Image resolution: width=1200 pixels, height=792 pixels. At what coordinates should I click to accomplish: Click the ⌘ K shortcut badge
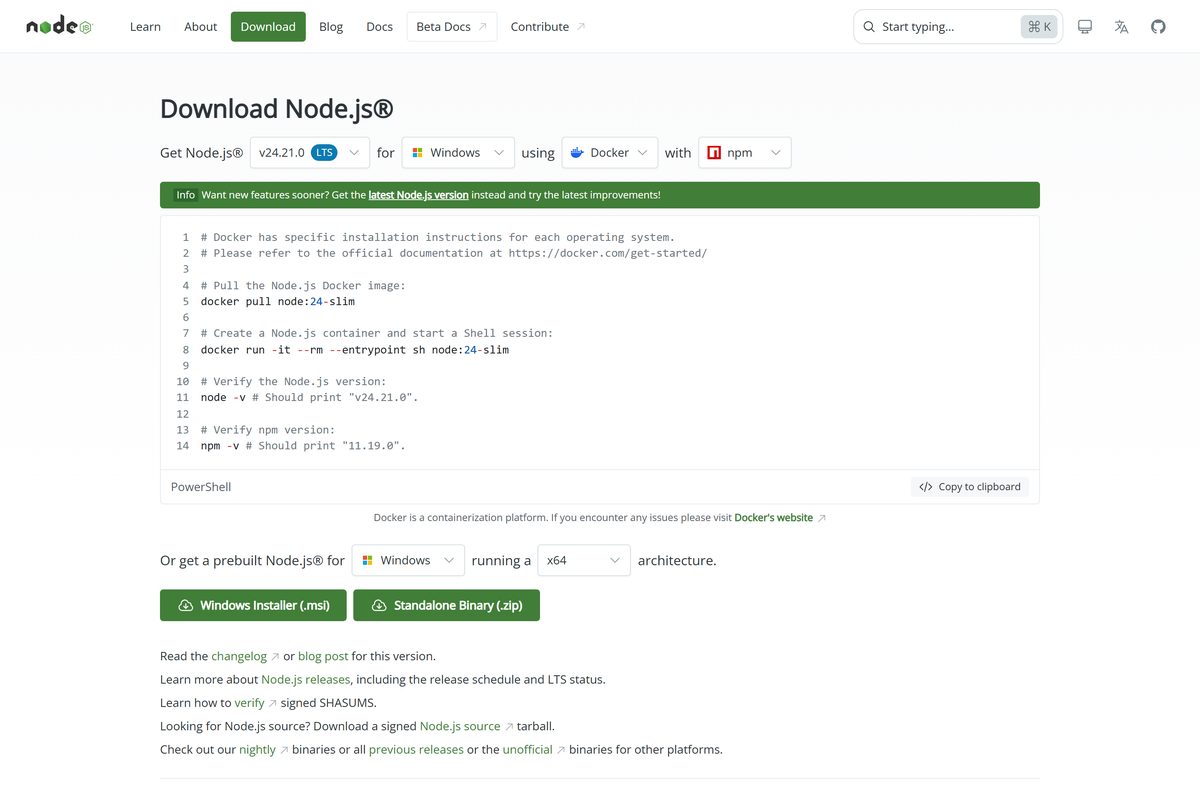tap(1039, 27)
